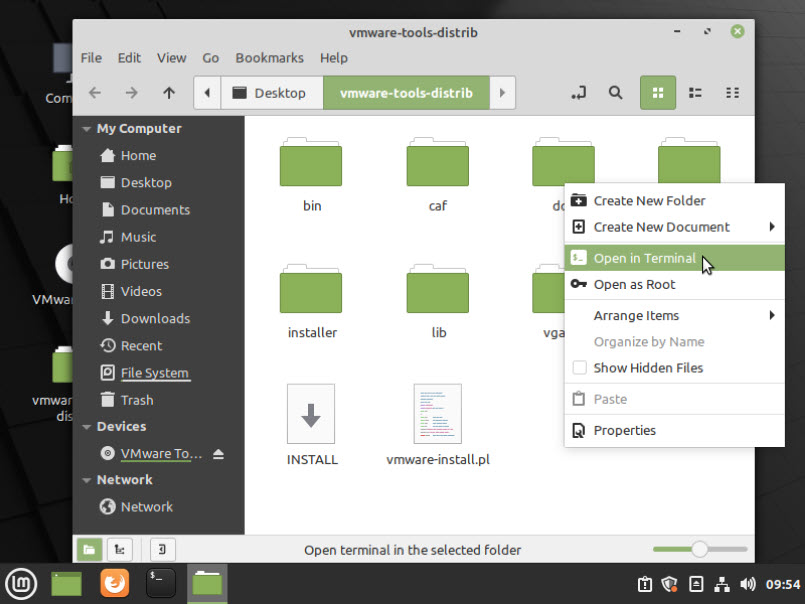Screen dimensions: 805x604
Task: Go up to the parent folder
Action: point(169,93)
